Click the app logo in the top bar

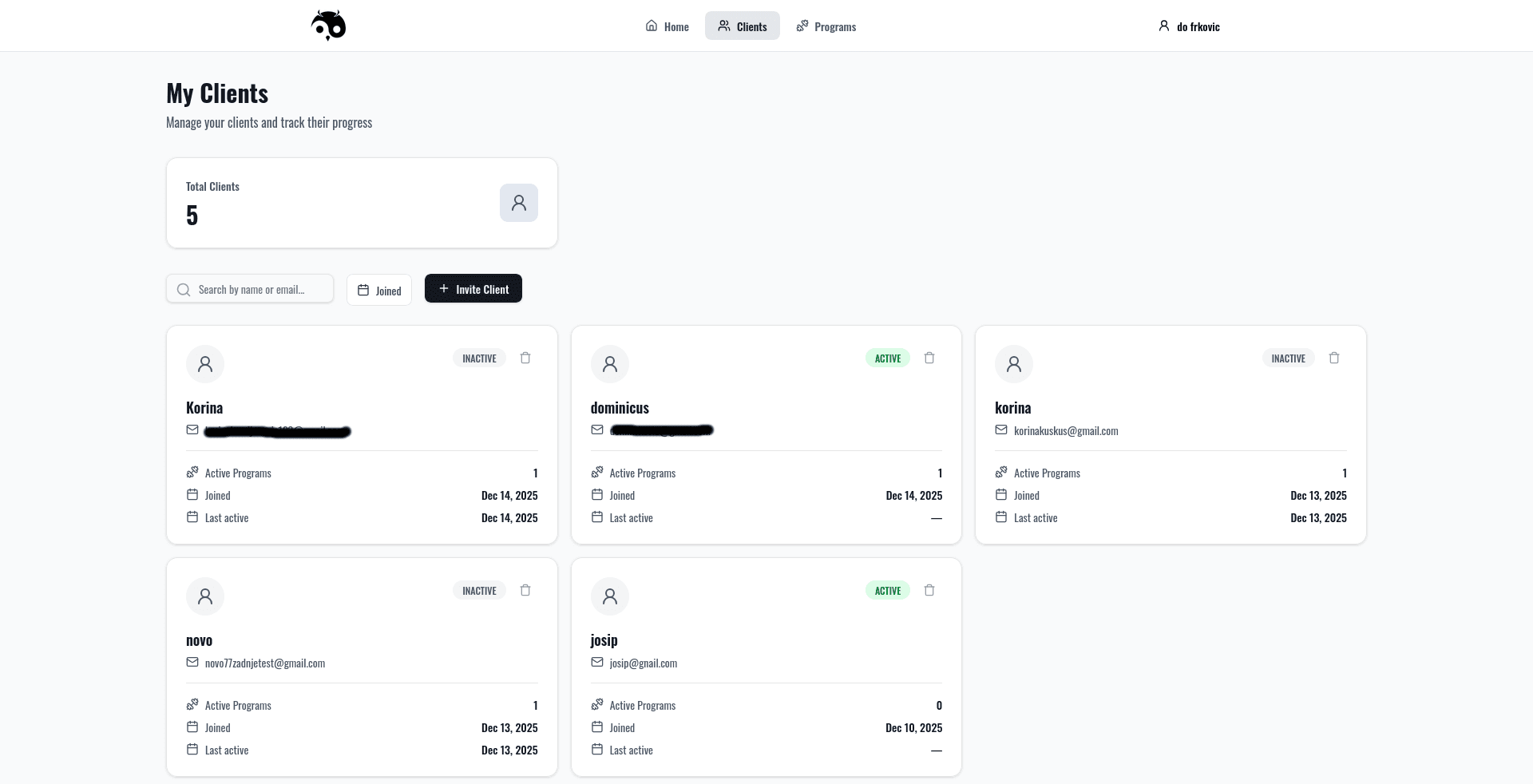(x=327, y=25)
